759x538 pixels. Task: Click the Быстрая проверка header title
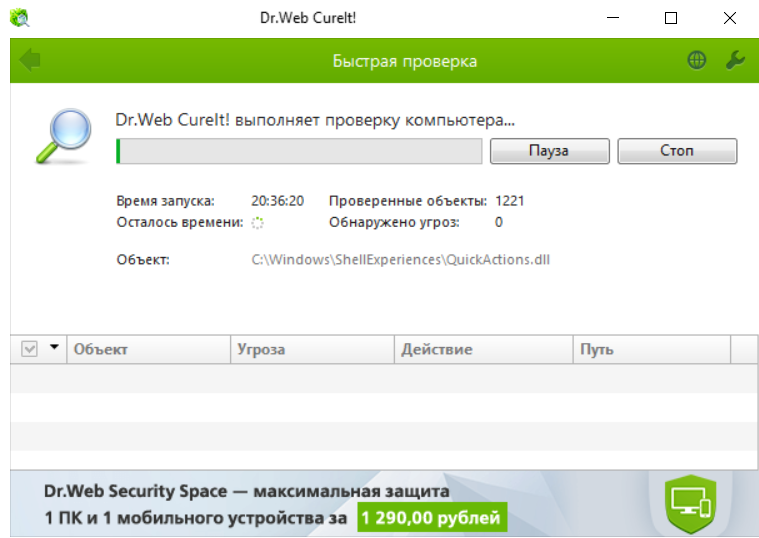coord(405,61)
